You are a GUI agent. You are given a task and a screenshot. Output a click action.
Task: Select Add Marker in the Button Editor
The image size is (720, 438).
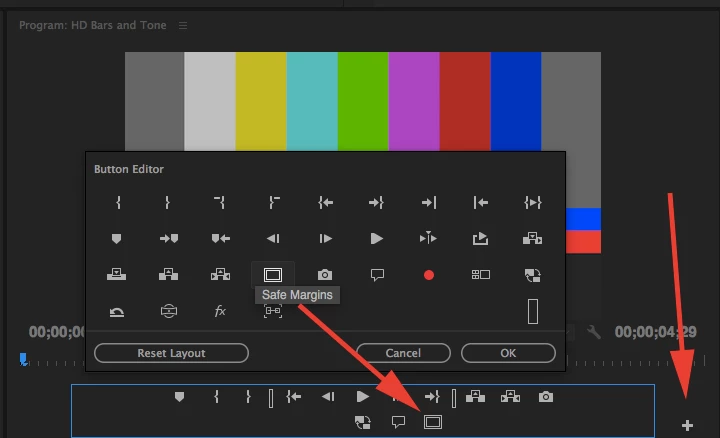[x=116, y=239]
